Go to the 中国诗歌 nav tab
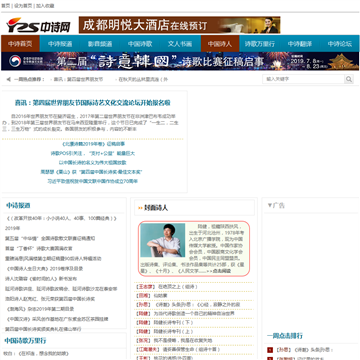The width and height of the screenshot is (360, 360). 140,44
